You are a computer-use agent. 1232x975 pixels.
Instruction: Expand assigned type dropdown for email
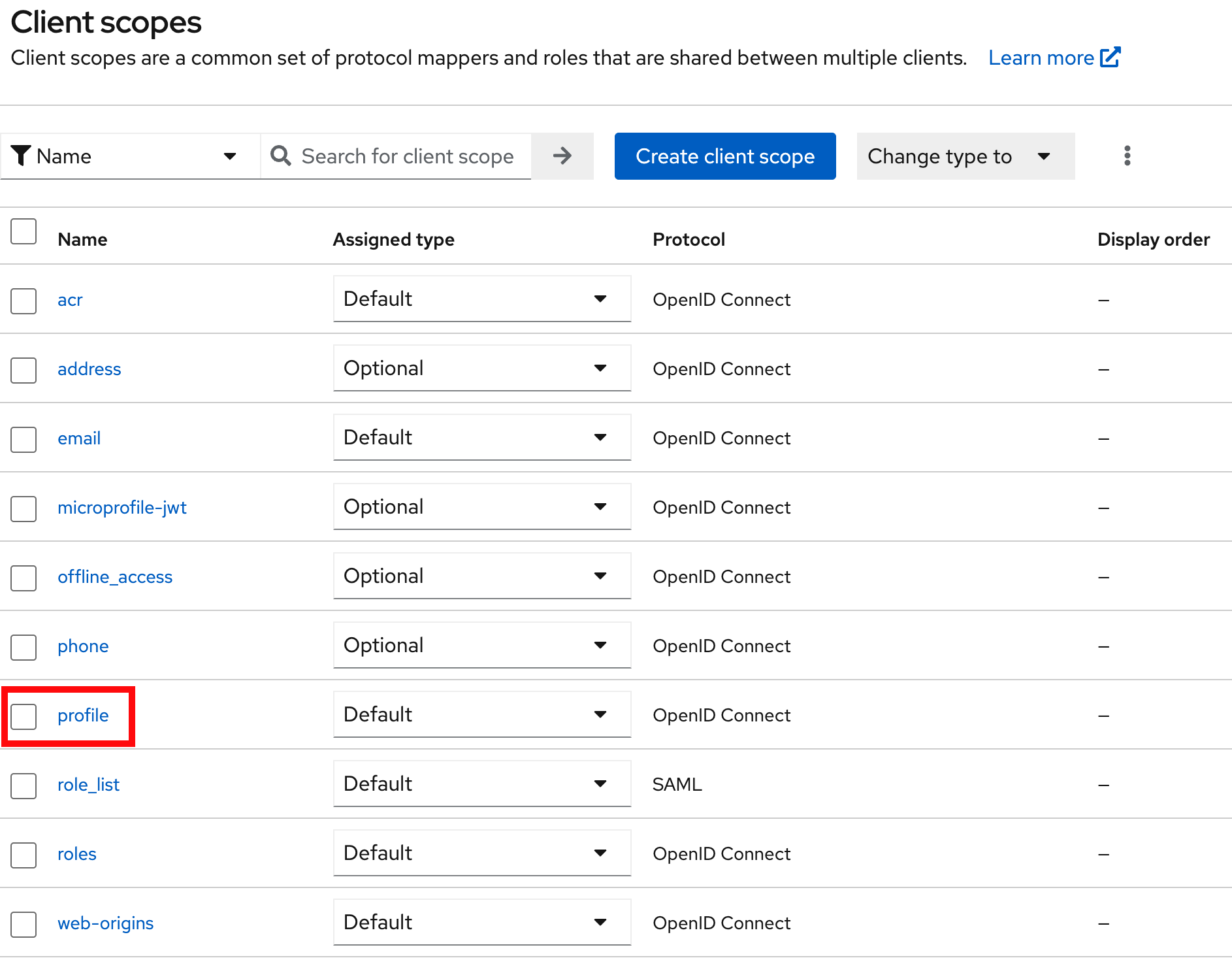(481, 438)
